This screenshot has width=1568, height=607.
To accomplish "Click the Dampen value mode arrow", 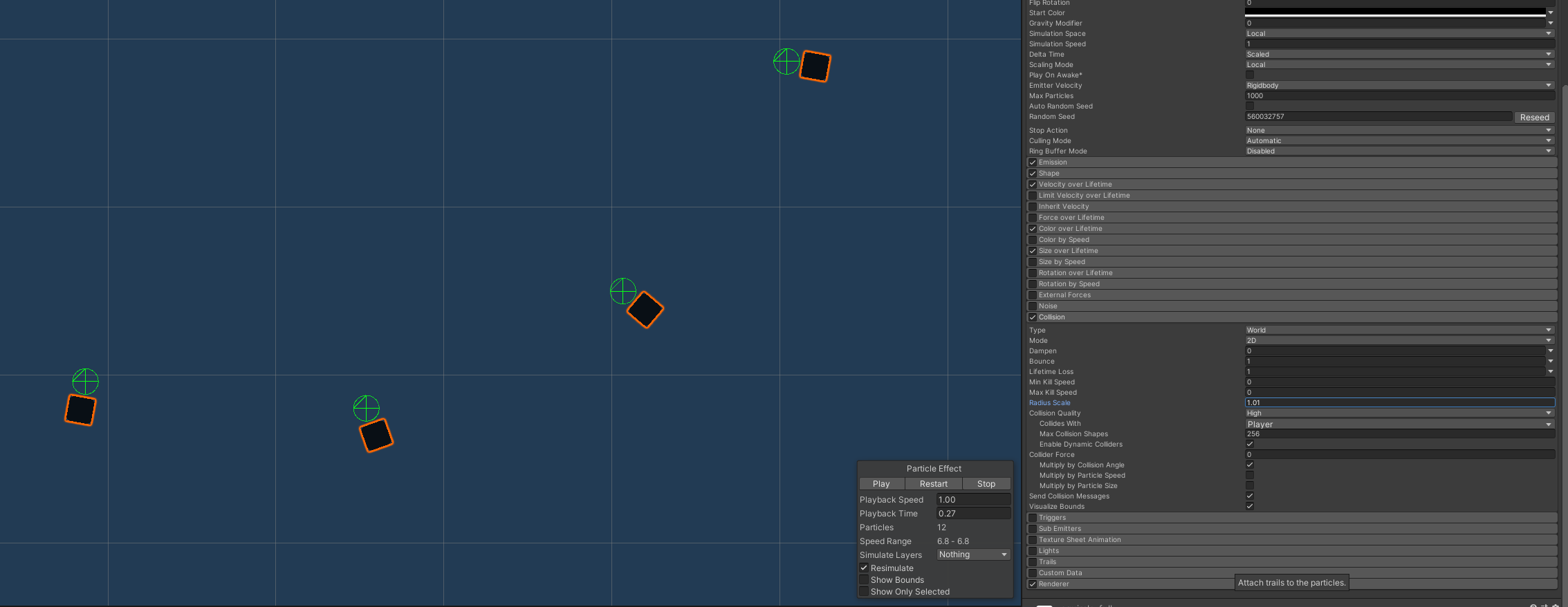I will [1550, 351].
